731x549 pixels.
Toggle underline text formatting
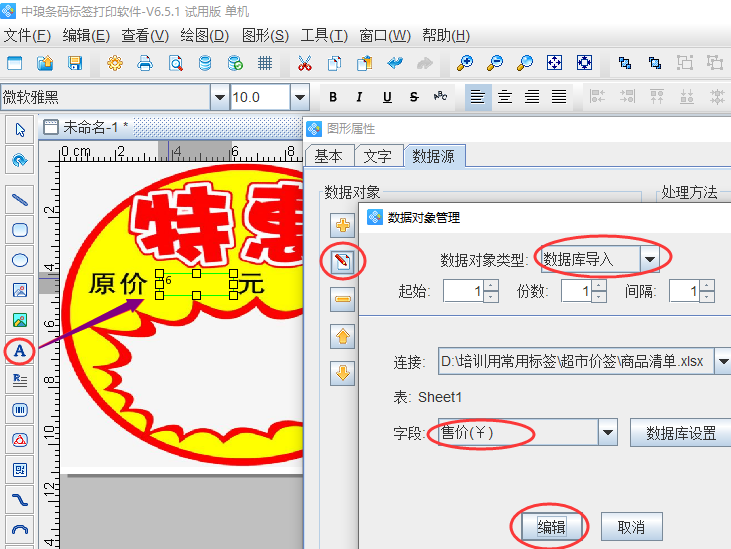(x=387, y=98)
